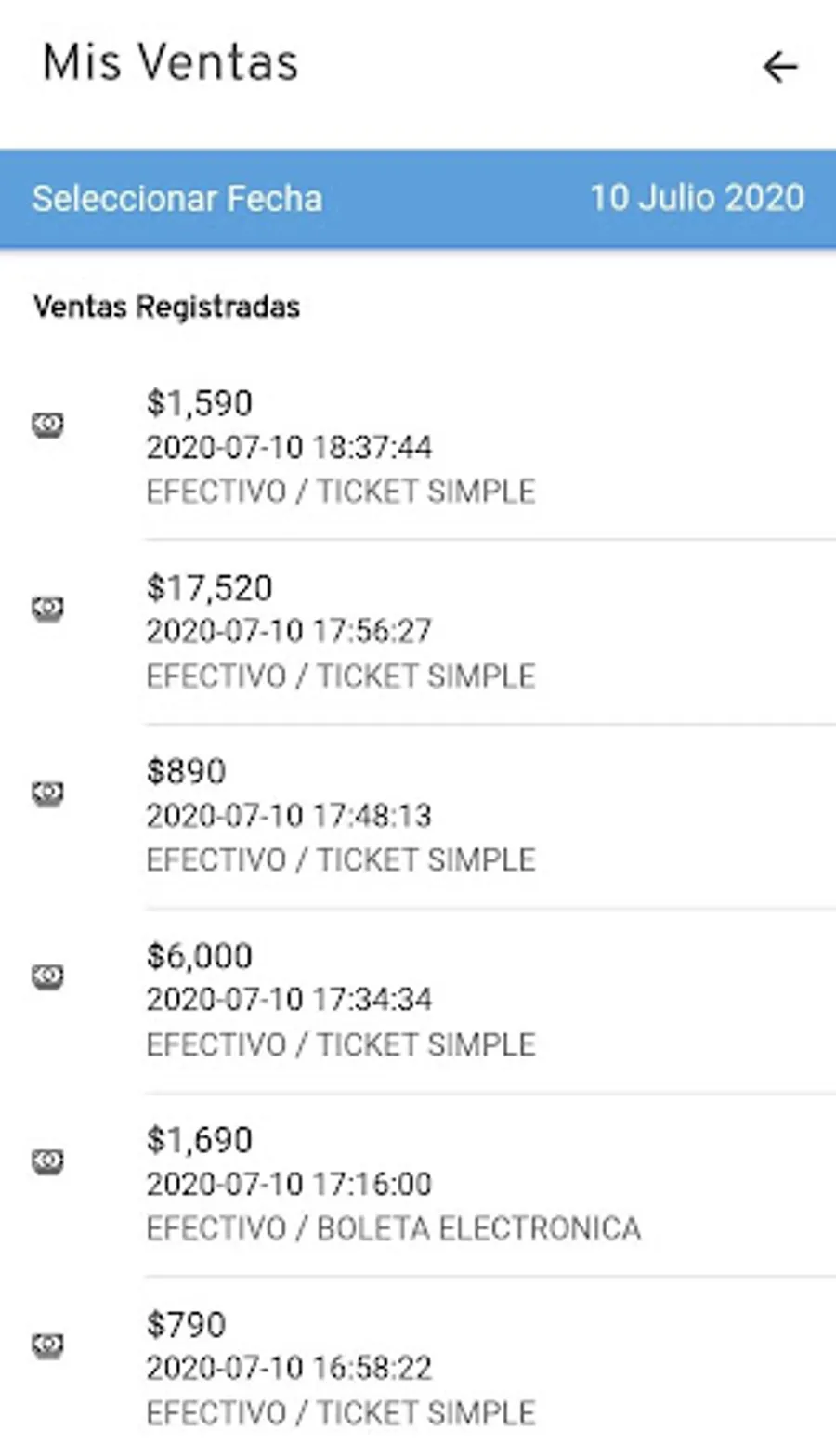This screenshot has width=836, height=1456.
Task: Click cash icon beside $790 sale
Action: 48,1345
